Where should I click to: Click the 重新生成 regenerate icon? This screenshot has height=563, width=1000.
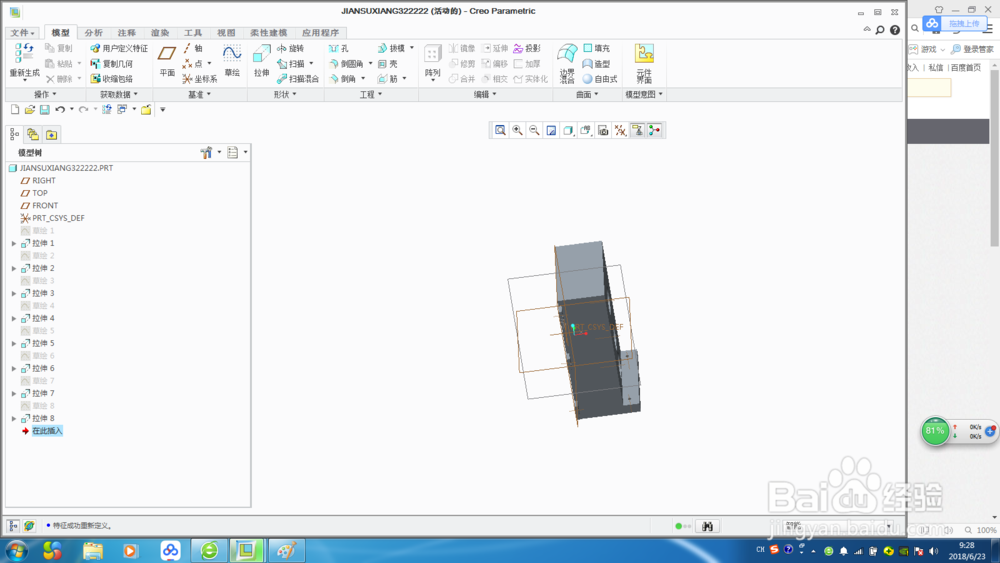coord(24,54)
